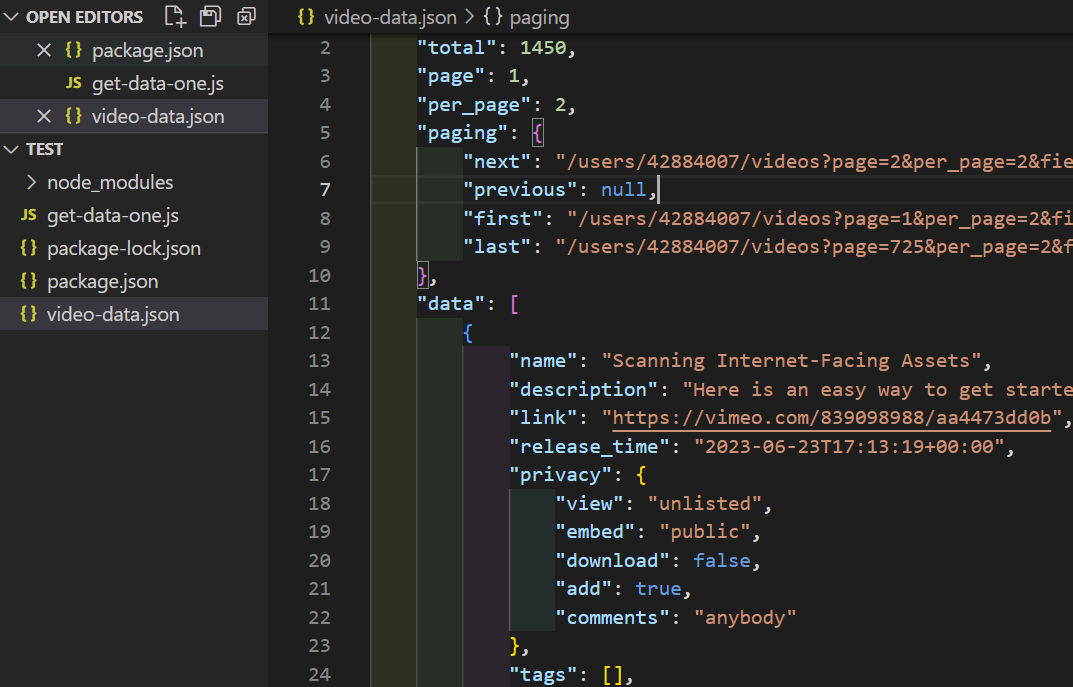The image size is (1073, 687).
Task: Click the New Untitled Text File icon
Action: 175,16
